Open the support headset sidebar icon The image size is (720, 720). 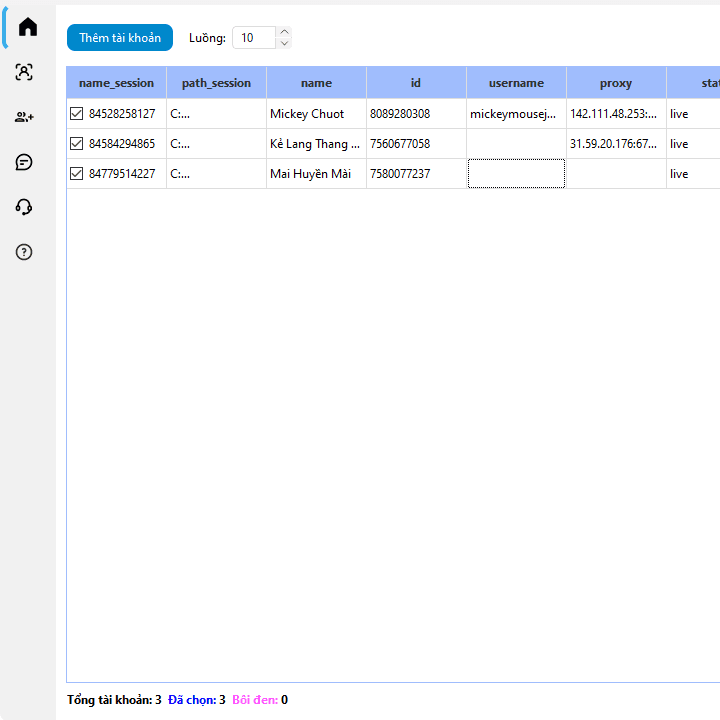pos(24,207)
